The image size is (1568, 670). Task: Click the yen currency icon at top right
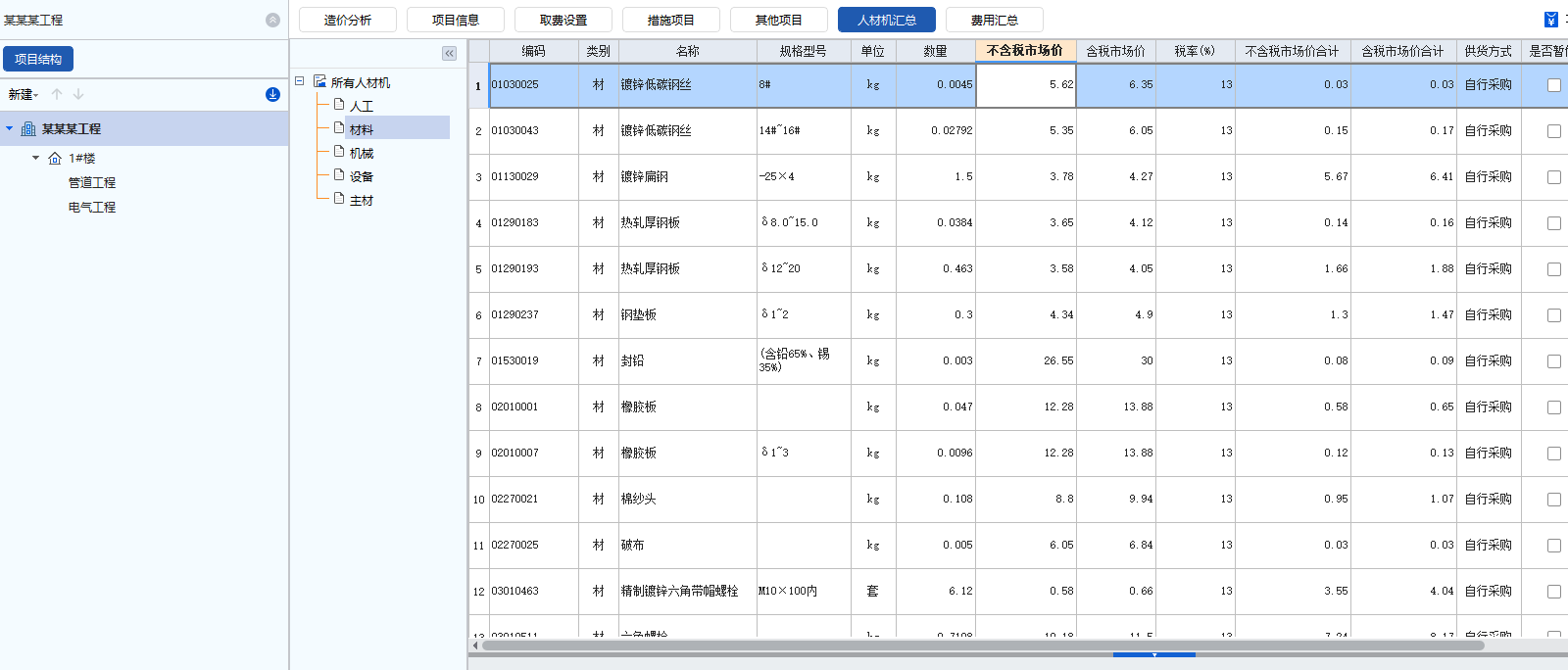pyautogui.click(x=1551, y=20)
